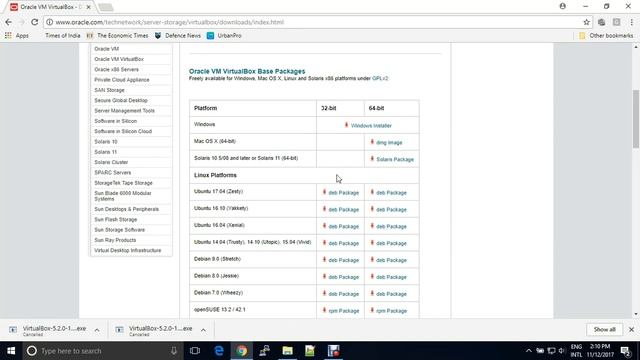Screen dimensions: 640x360
Task: Open the GPLv2 license link
Action: 380,78
